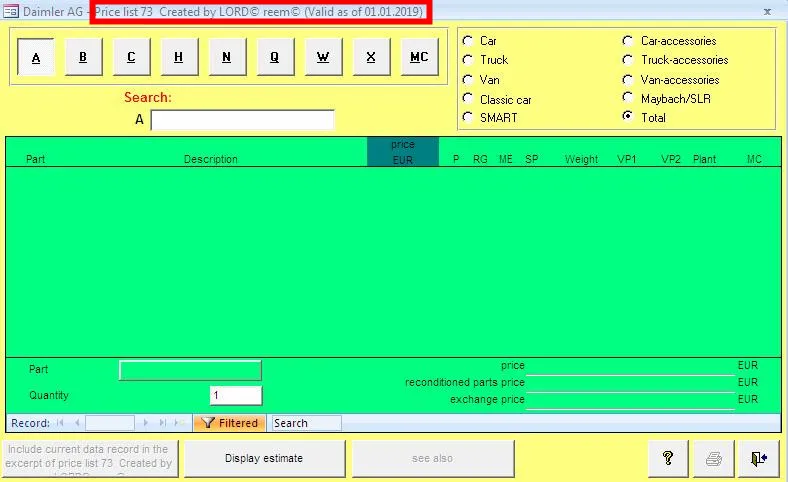Click the form icon in title bar
This screenshot has width=788, height=482.
click(x=11, y=11)
